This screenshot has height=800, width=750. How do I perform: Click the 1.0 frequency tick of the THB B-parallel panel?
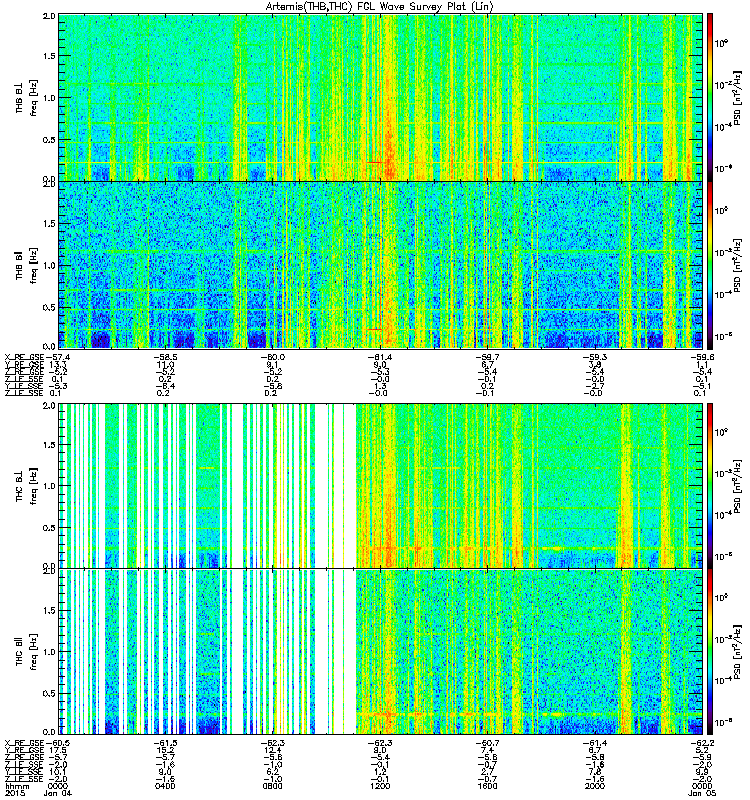49,265
